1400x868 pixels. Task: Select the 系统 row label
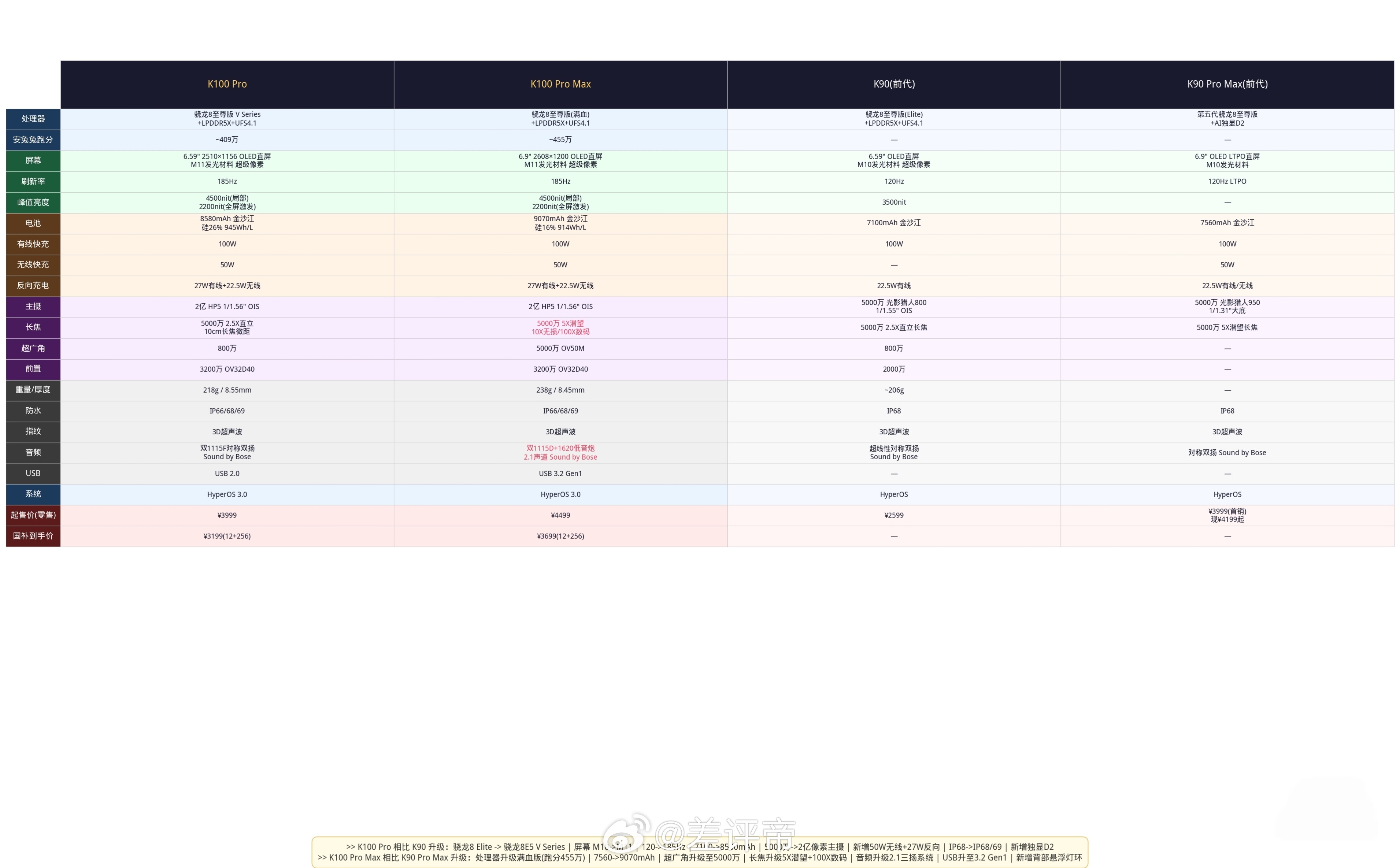pyautogui.click(x=33, y=494)
